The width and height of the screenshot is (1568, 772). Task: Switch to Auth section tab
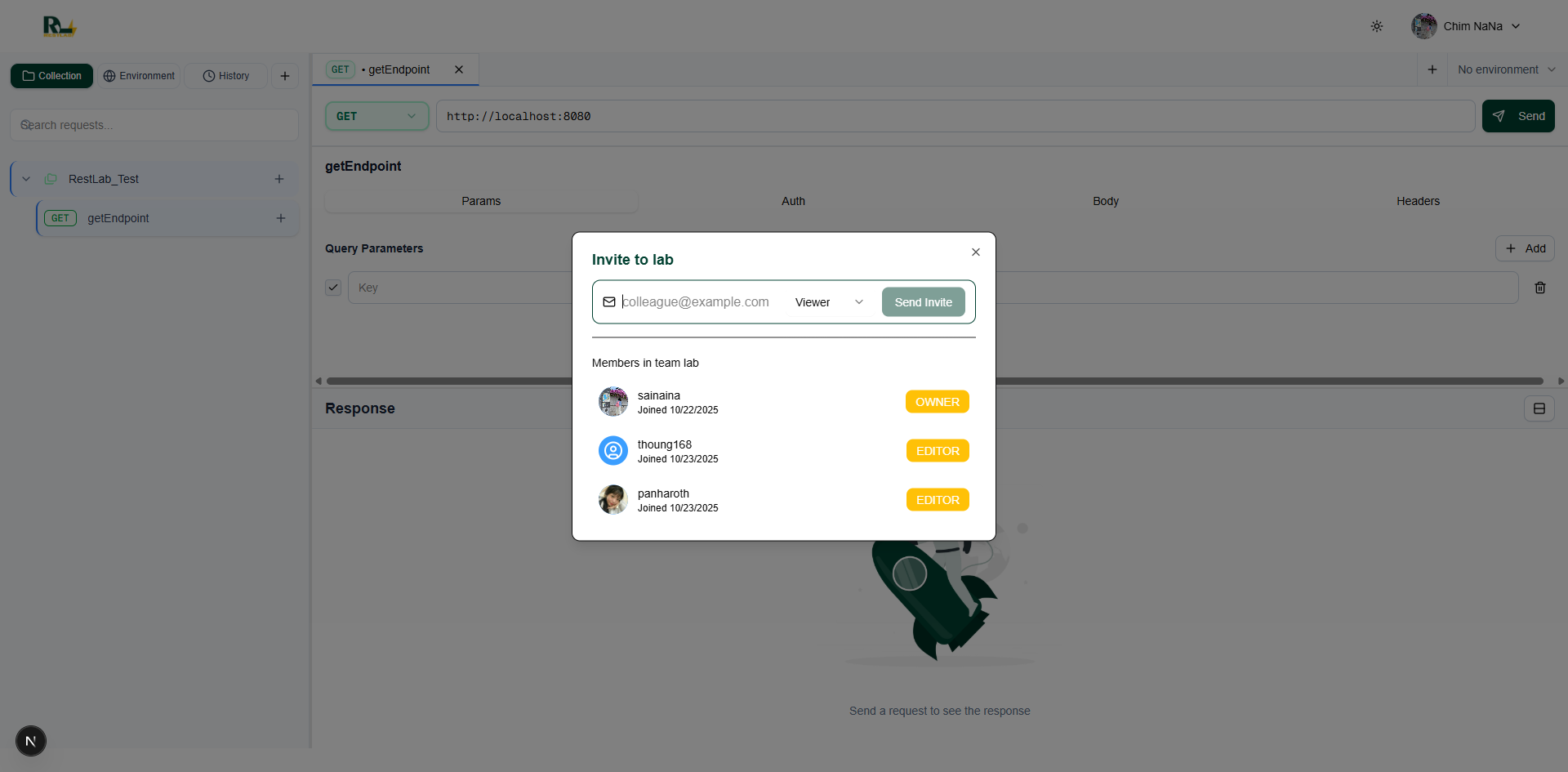pos(793,201)
